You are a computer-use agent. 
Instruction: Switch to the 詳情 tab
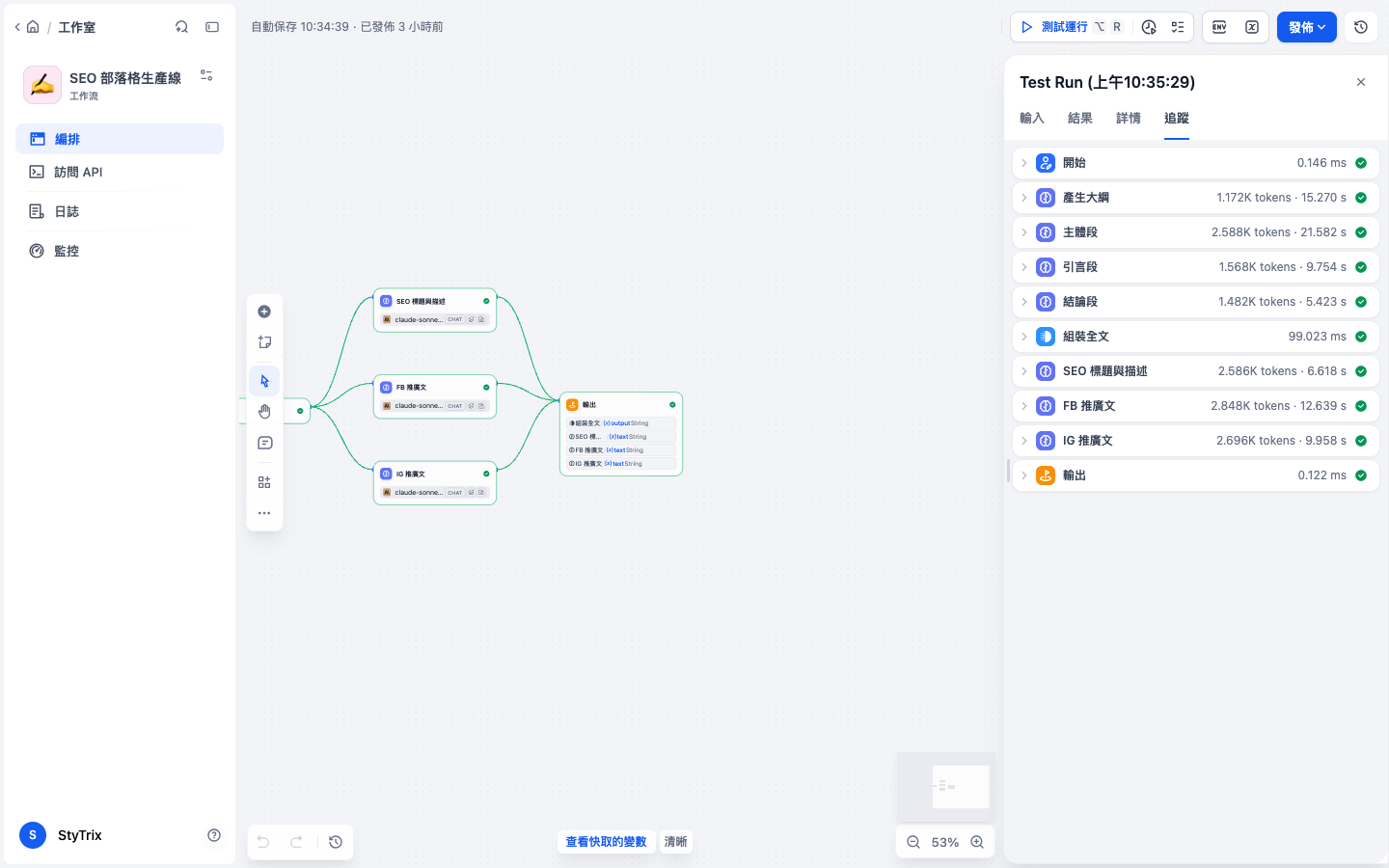(x=1129, y=119)
